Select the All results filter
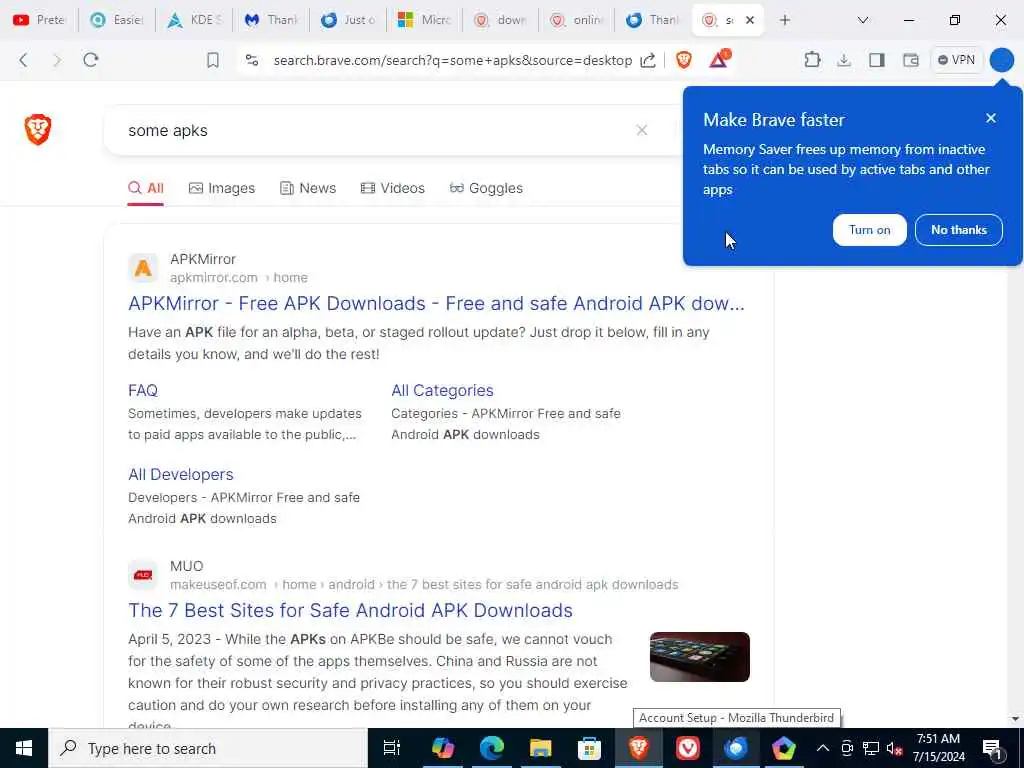The width and height of the screenshot is (1024, 768). pyautogui.click(x=146, y=188)
